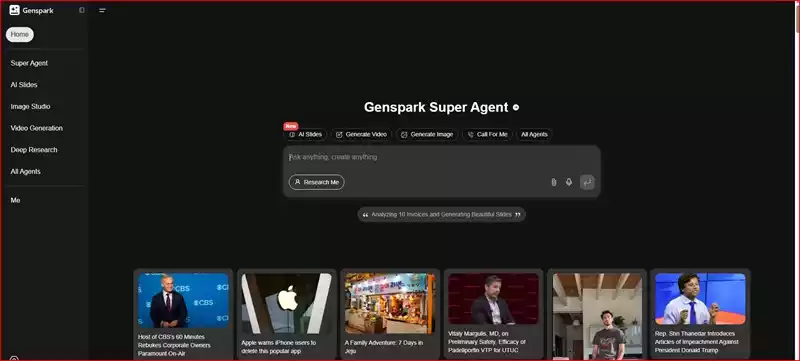Open the hamburger menu icon
The height and width of the screenshot is (361, 800).
tap(102, 10)
